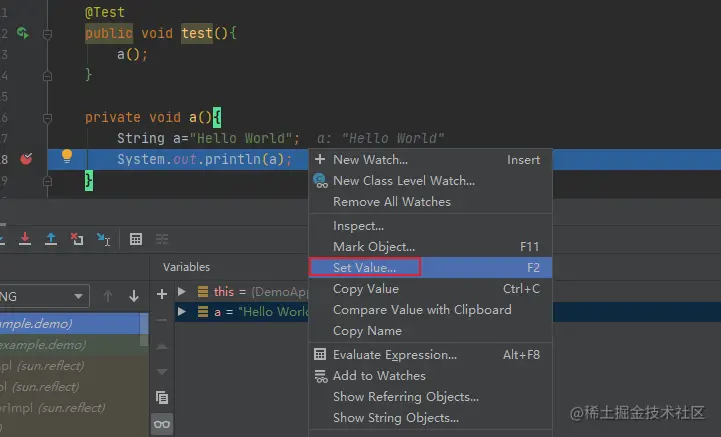Select Set Value... in context menu
This screenshot has width=721, height=437.
point(430,267)
